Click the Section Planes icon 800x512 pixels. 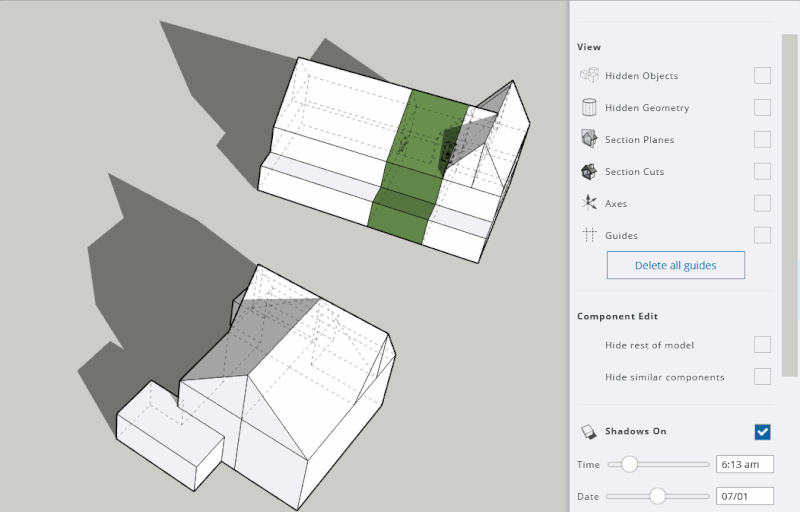pyautogui.click(x=589, y=139)
